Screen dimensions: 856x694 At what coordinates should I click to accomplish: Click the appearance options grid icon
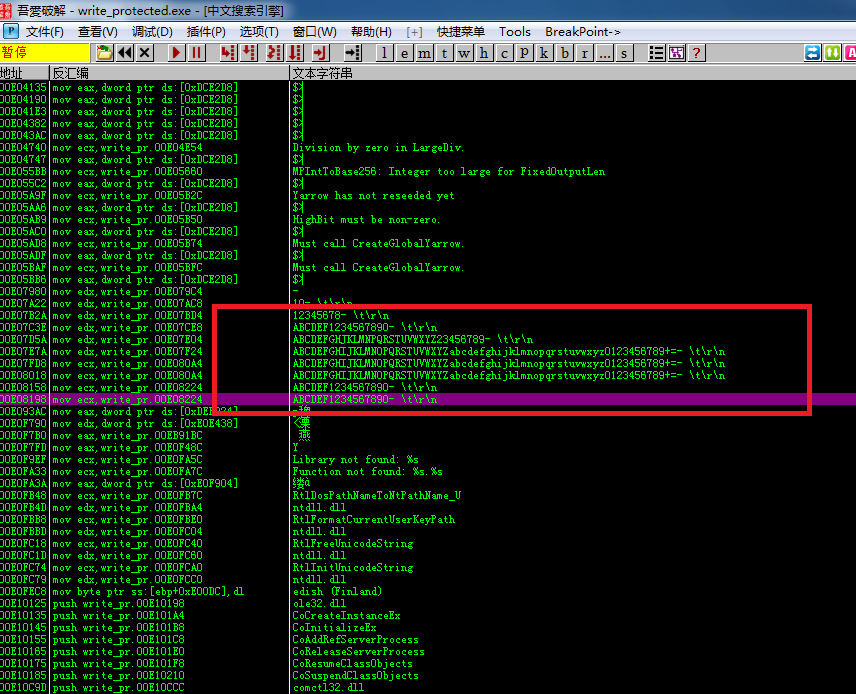676,53
